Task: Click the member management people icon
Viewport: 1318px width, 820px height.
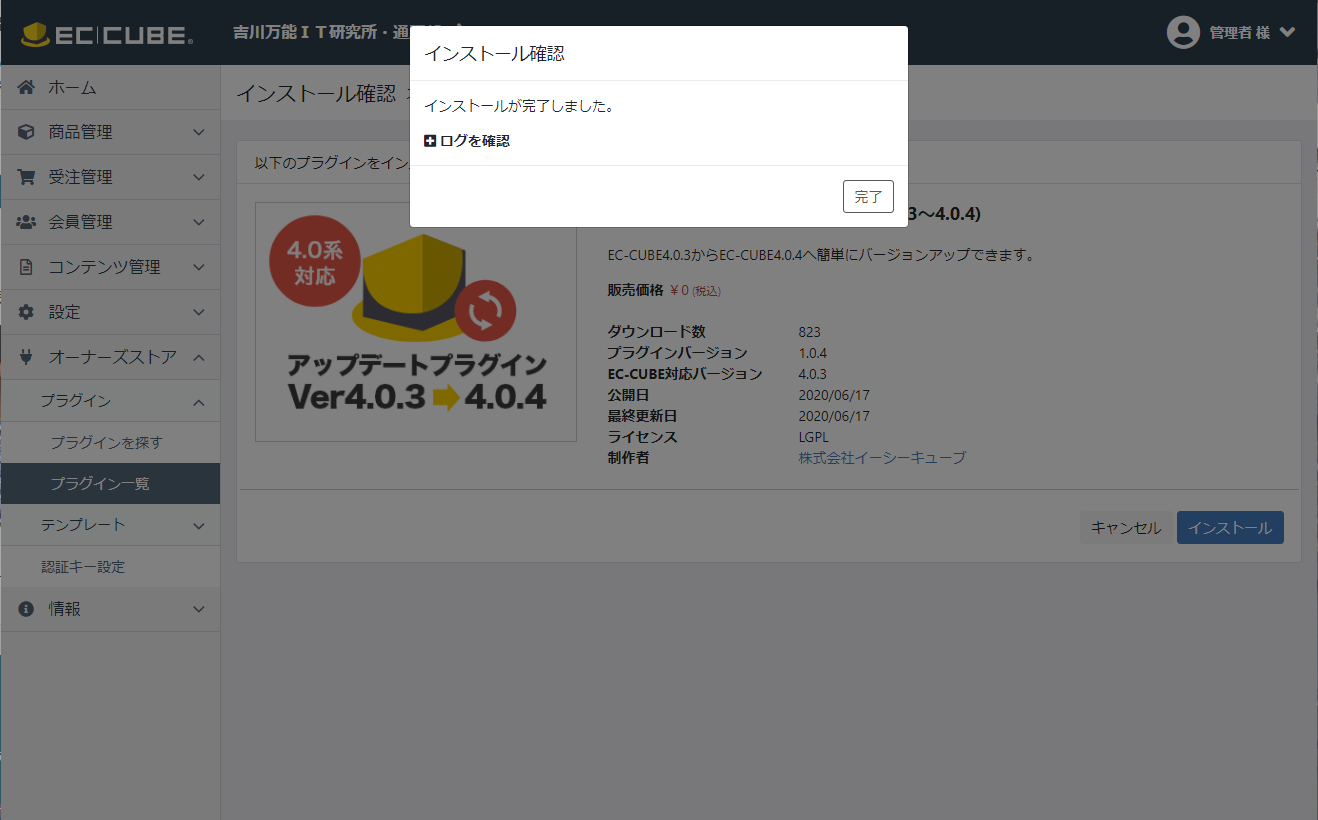Action: click(x=27, y=222)
